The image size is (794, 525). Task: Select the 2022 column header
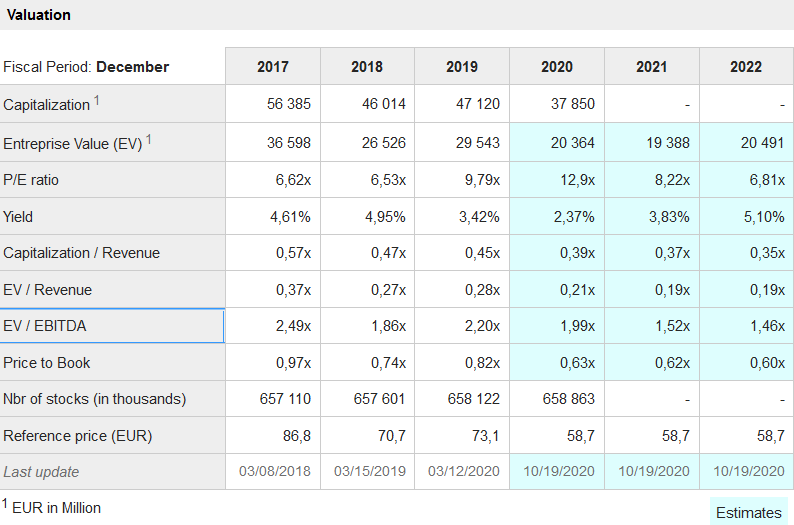point(746,67)
